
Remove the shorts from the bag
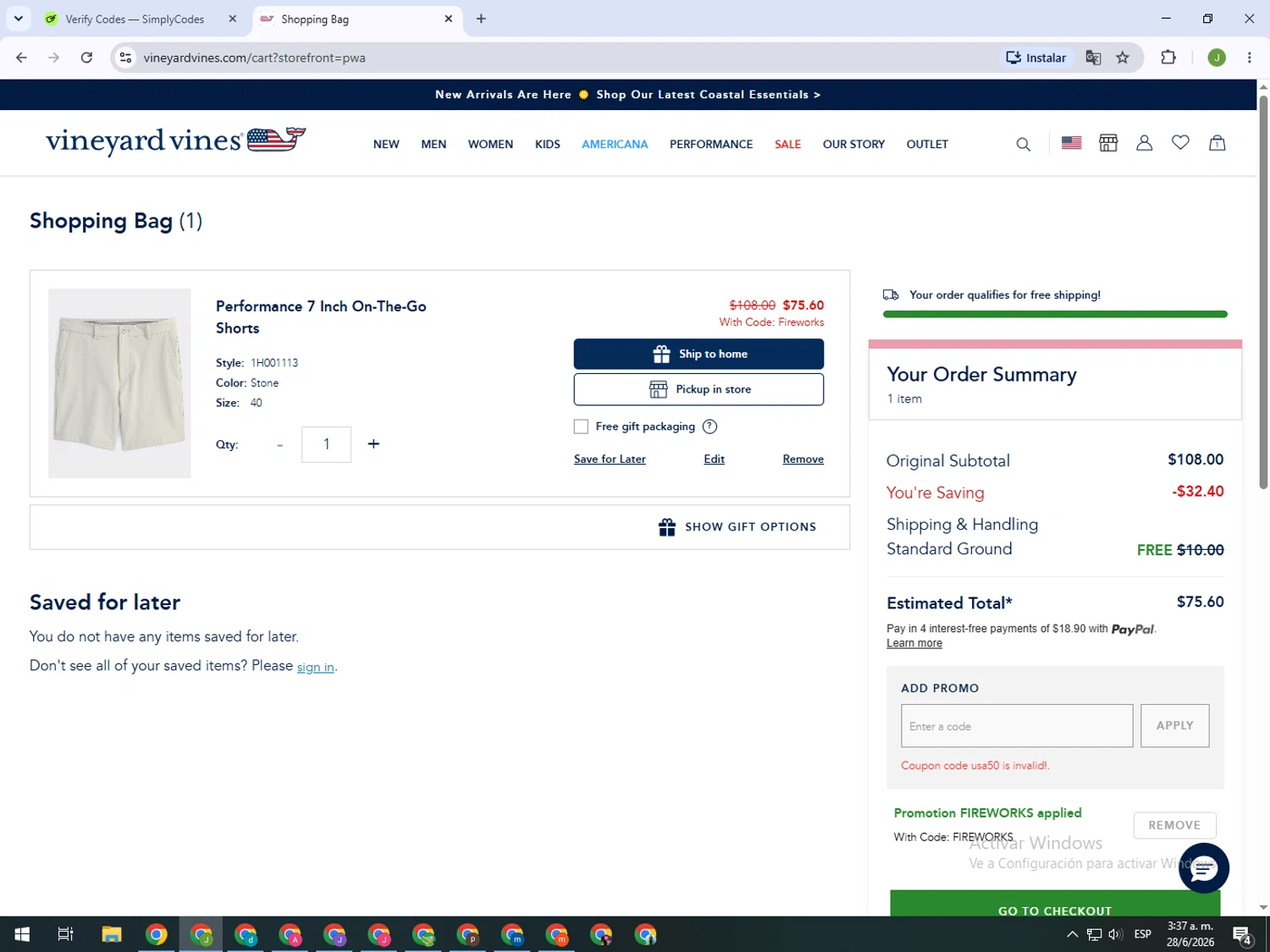tap(803, 459)
